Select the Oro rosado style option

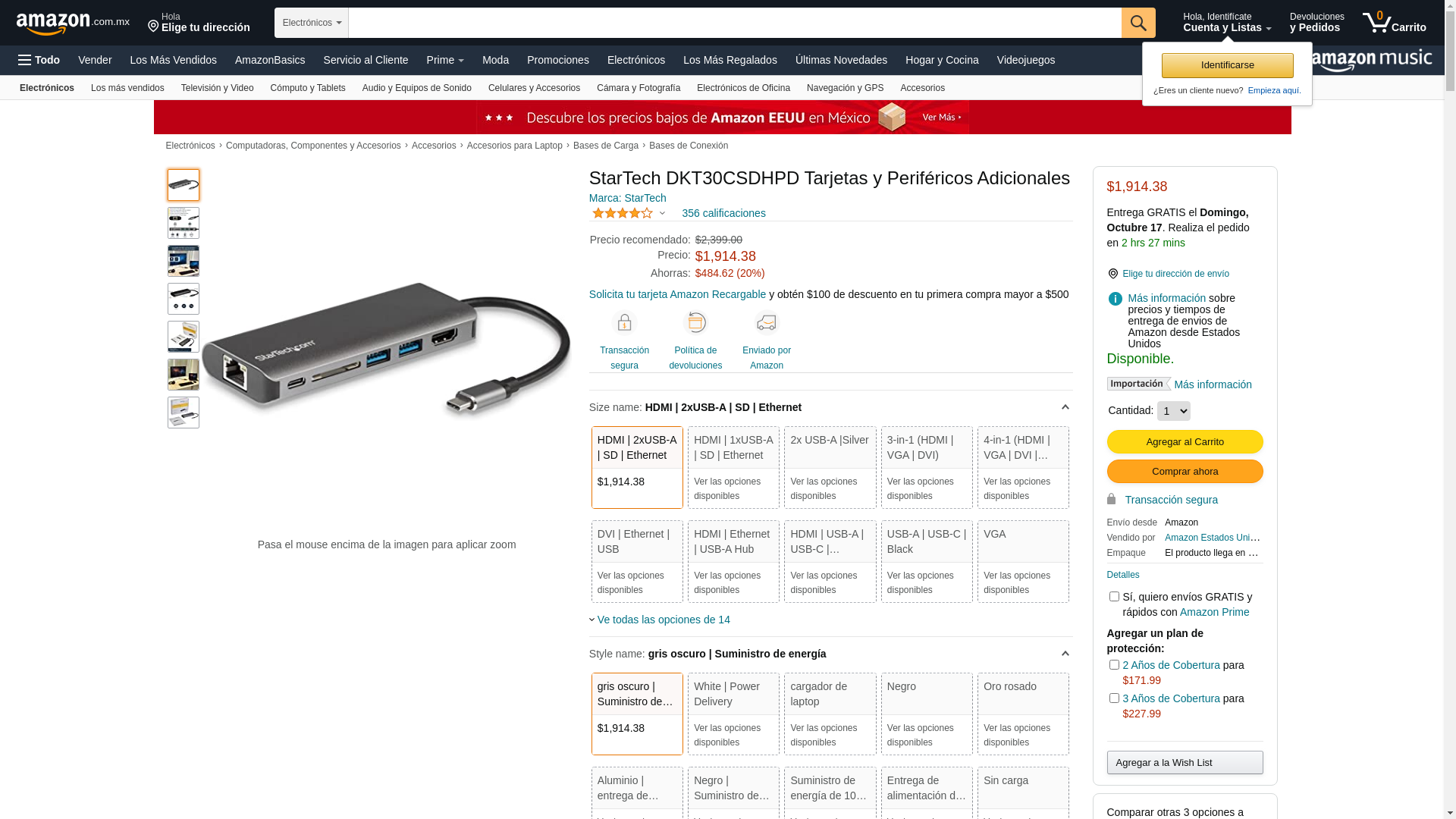pos(1023,714)
